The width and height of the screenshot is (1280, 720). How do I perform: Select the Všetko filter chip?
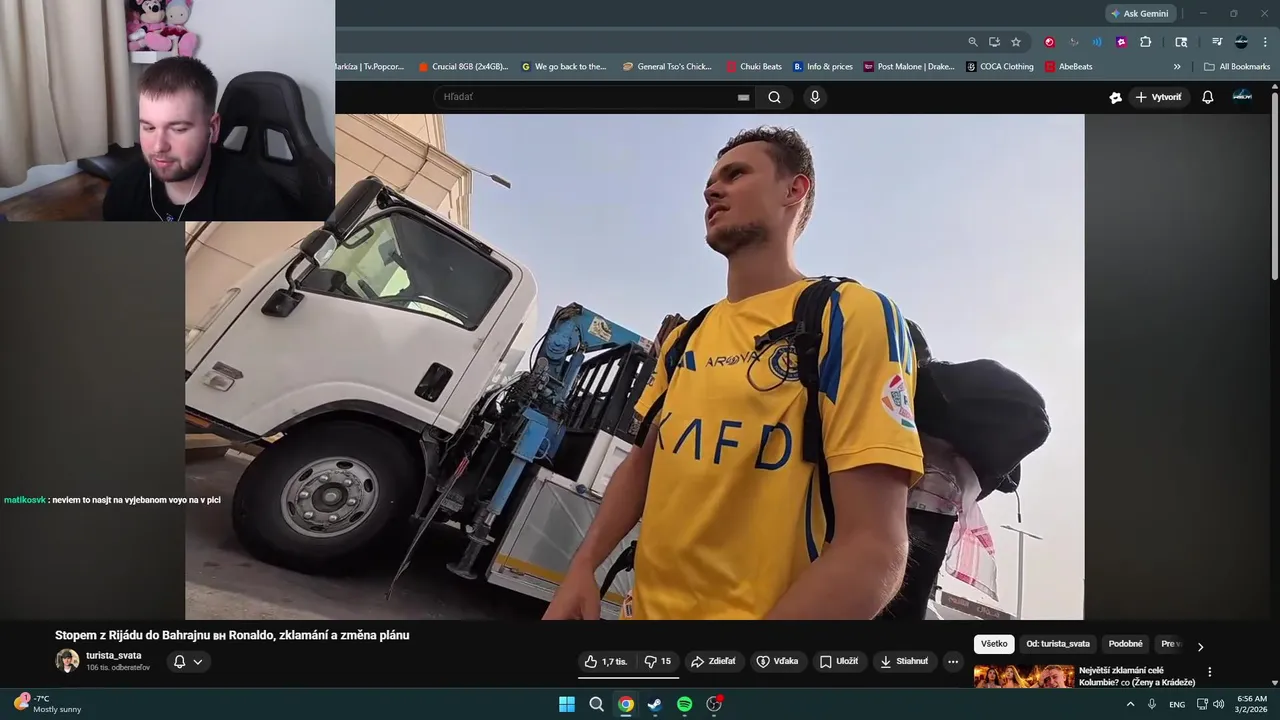[994, 644]
